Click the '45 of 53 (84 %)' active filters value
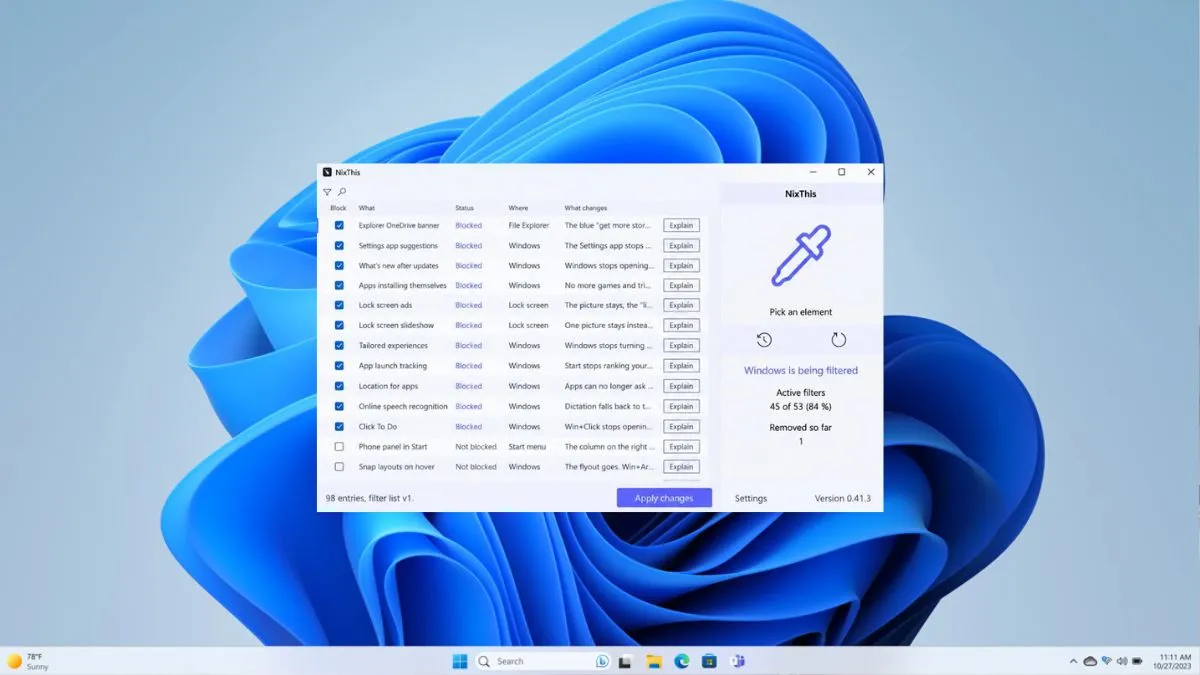 [801, 406]
